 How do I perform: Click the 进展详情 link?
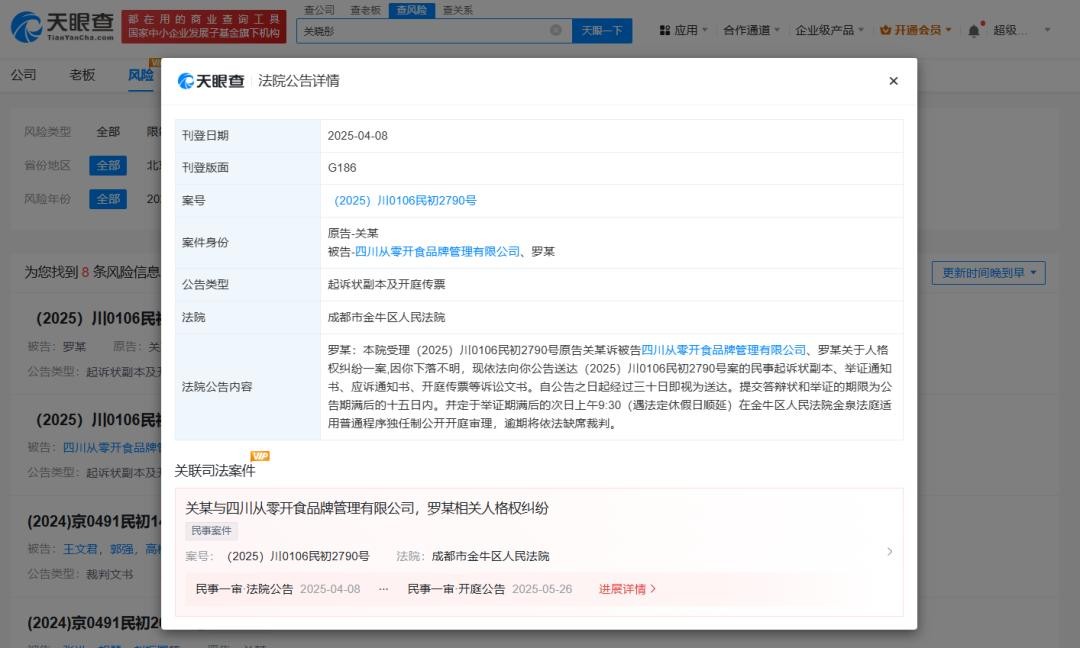point(627,589)
